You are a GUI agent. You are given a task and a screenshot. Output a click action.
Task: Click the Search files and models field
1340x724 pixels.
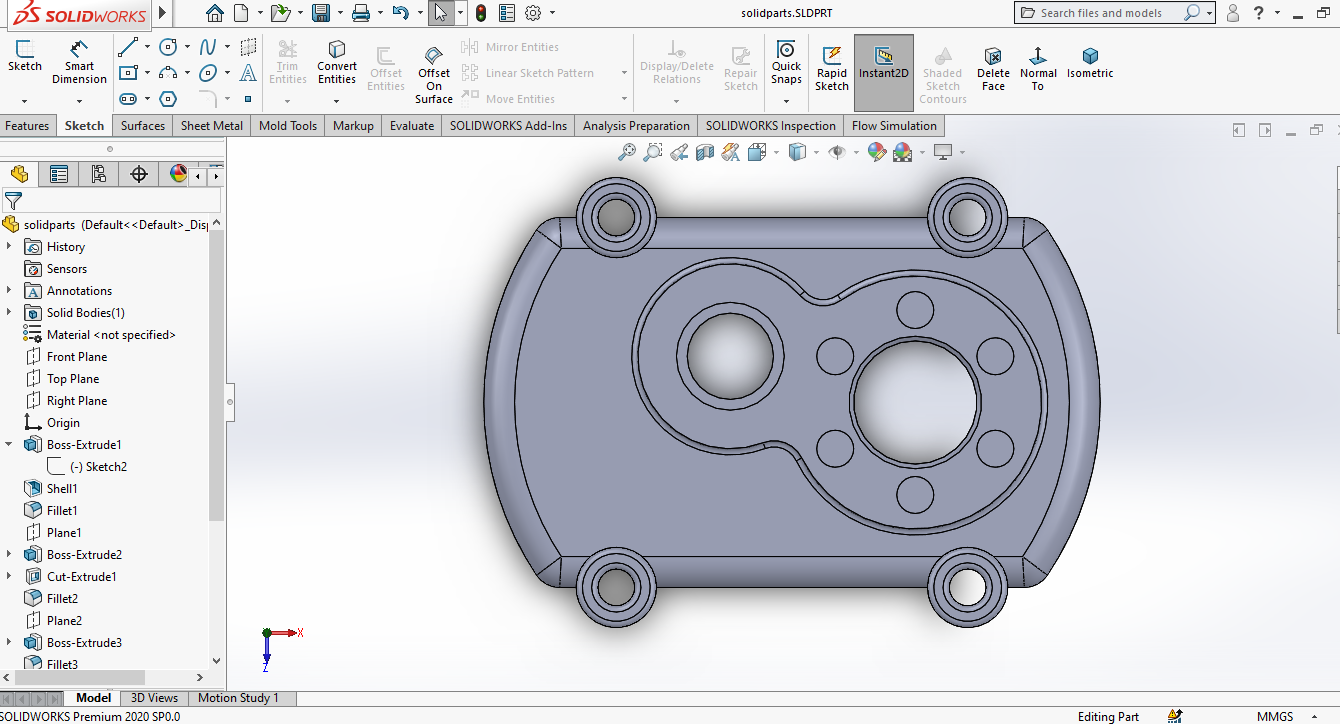(x=1100, y=13)
